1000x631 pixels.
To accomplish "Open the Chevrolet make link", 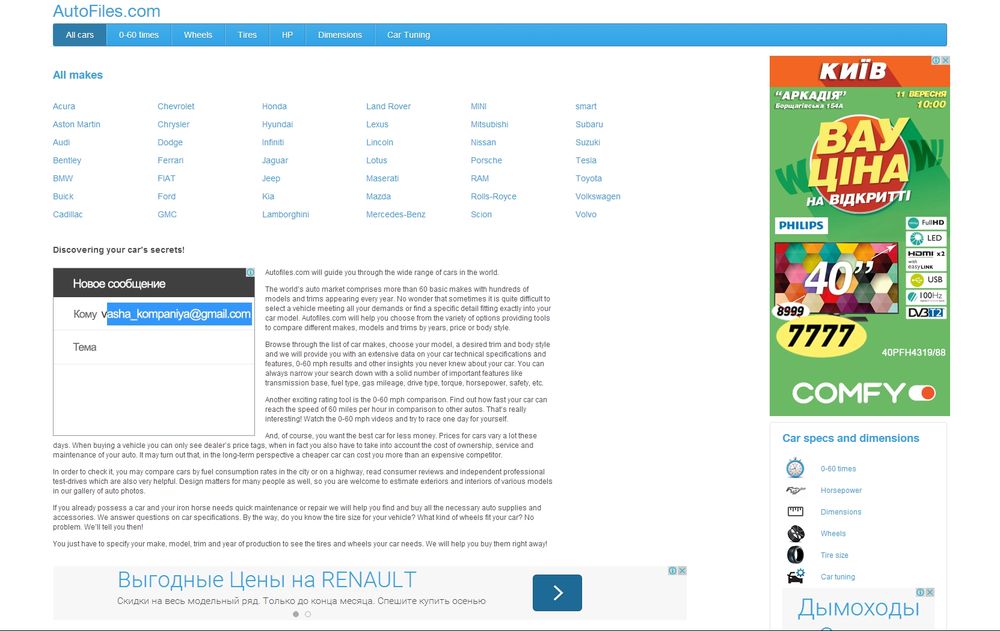I will tap(176, 107).
